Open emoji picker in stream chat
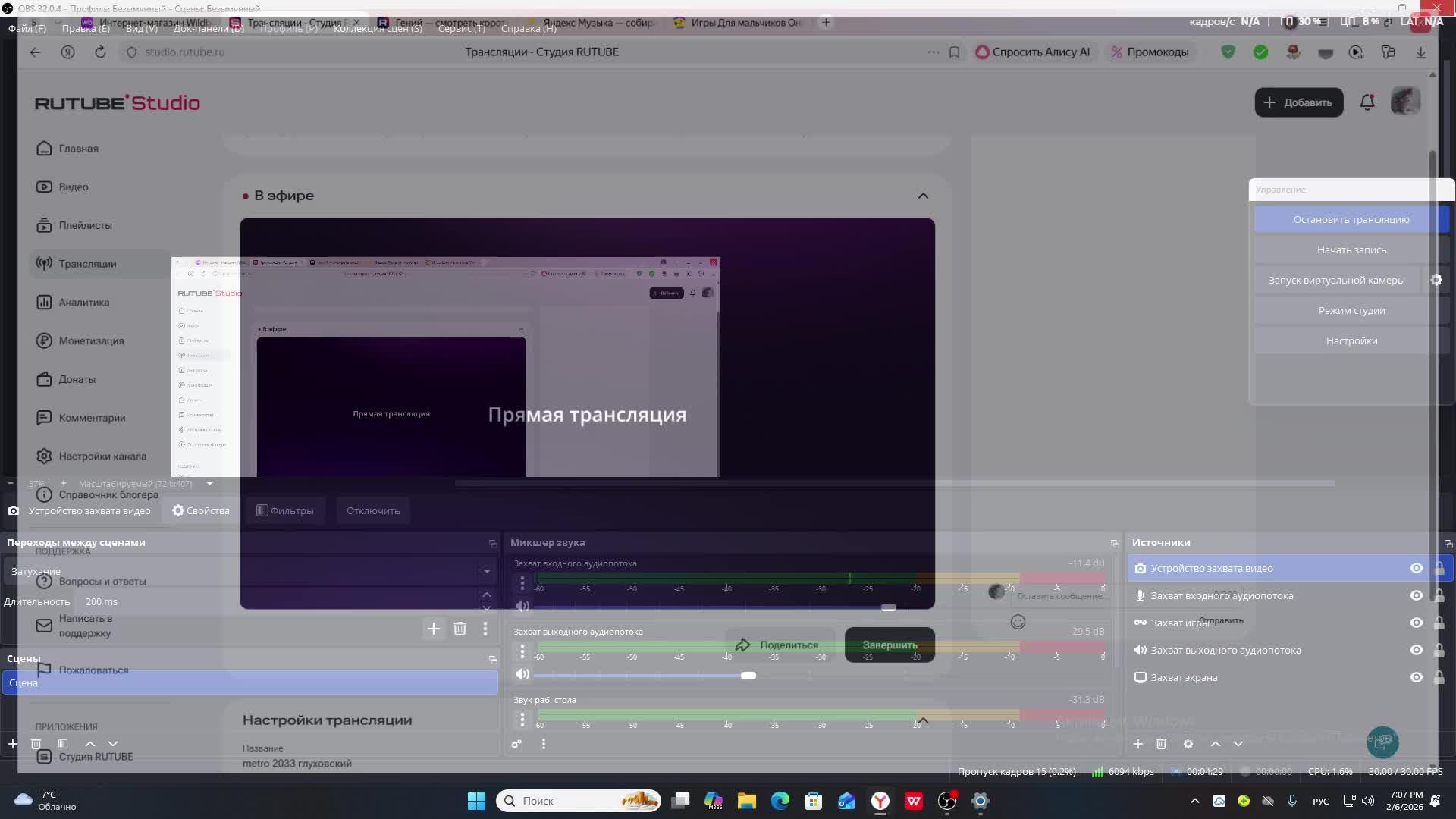The height and width of the screenshot is (819, 1456). coord(1018,622)
